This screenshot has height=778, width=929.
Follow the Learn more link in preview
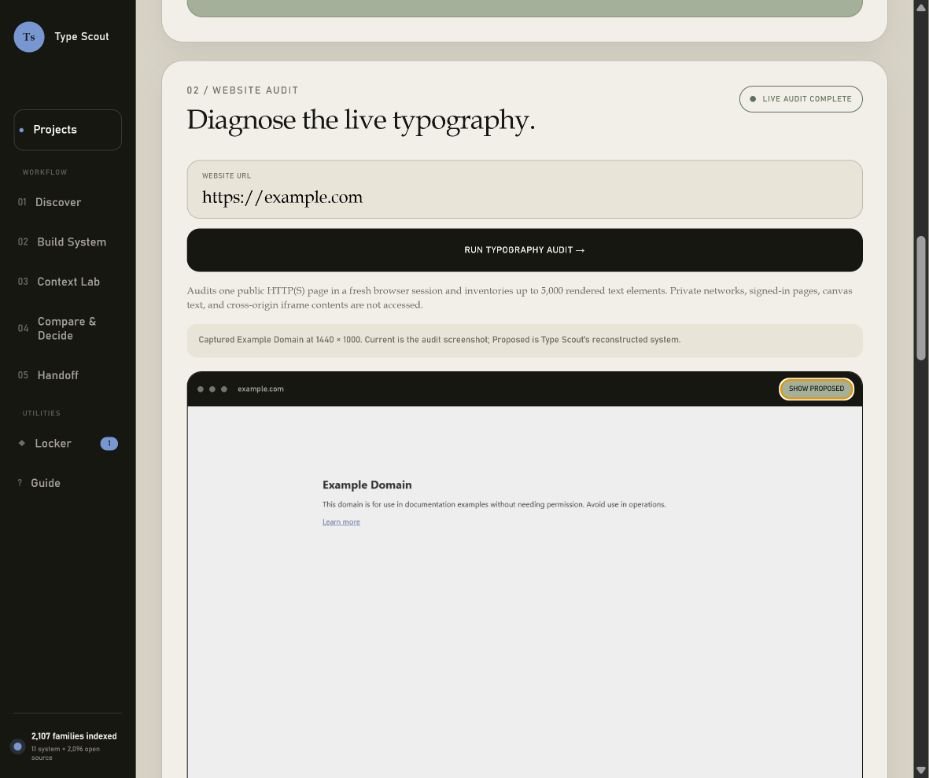341,522
